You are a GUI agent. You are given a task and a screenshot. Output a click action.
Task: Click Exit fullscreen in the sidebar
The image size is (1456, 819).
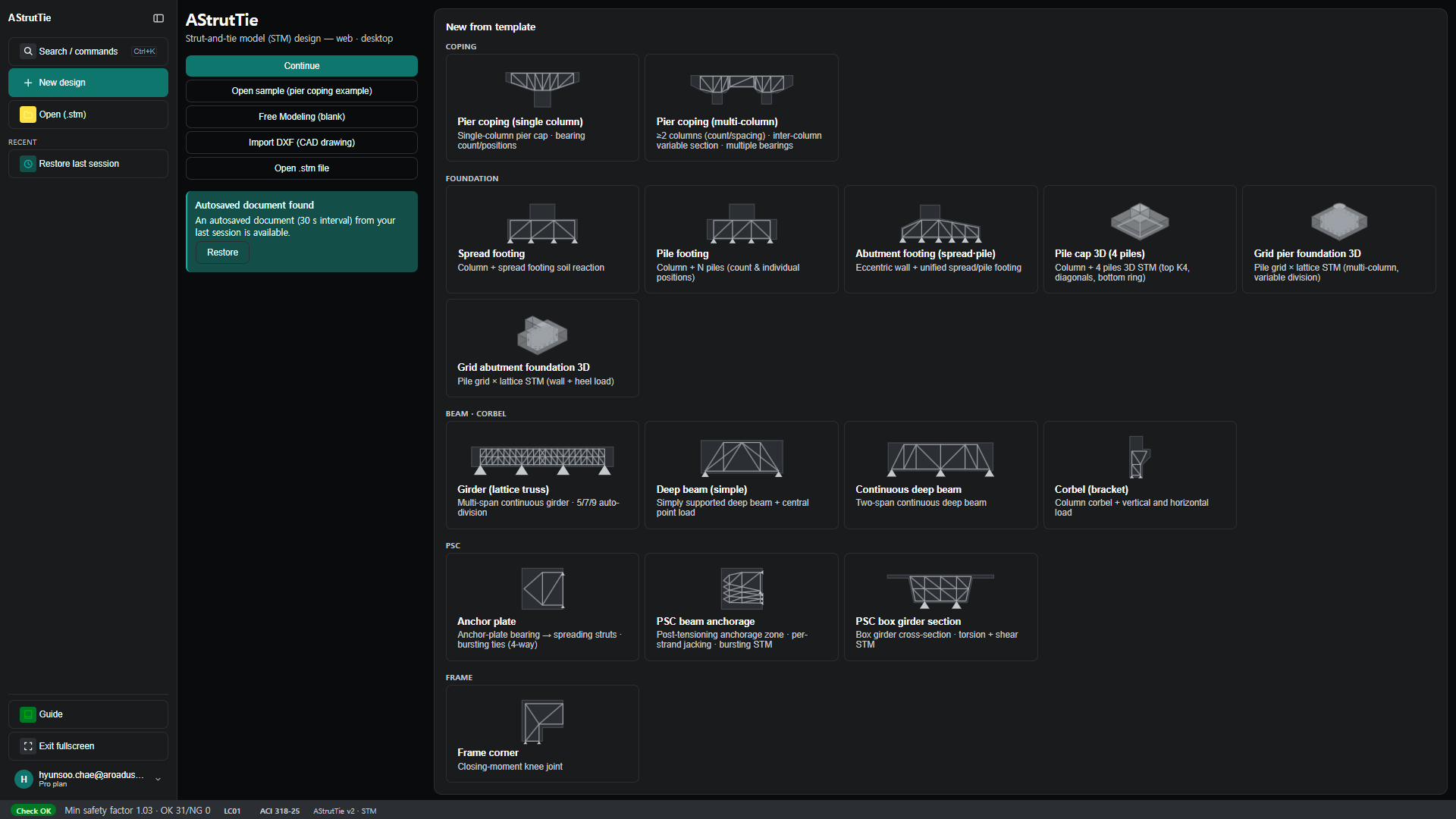tap(88, 746)
